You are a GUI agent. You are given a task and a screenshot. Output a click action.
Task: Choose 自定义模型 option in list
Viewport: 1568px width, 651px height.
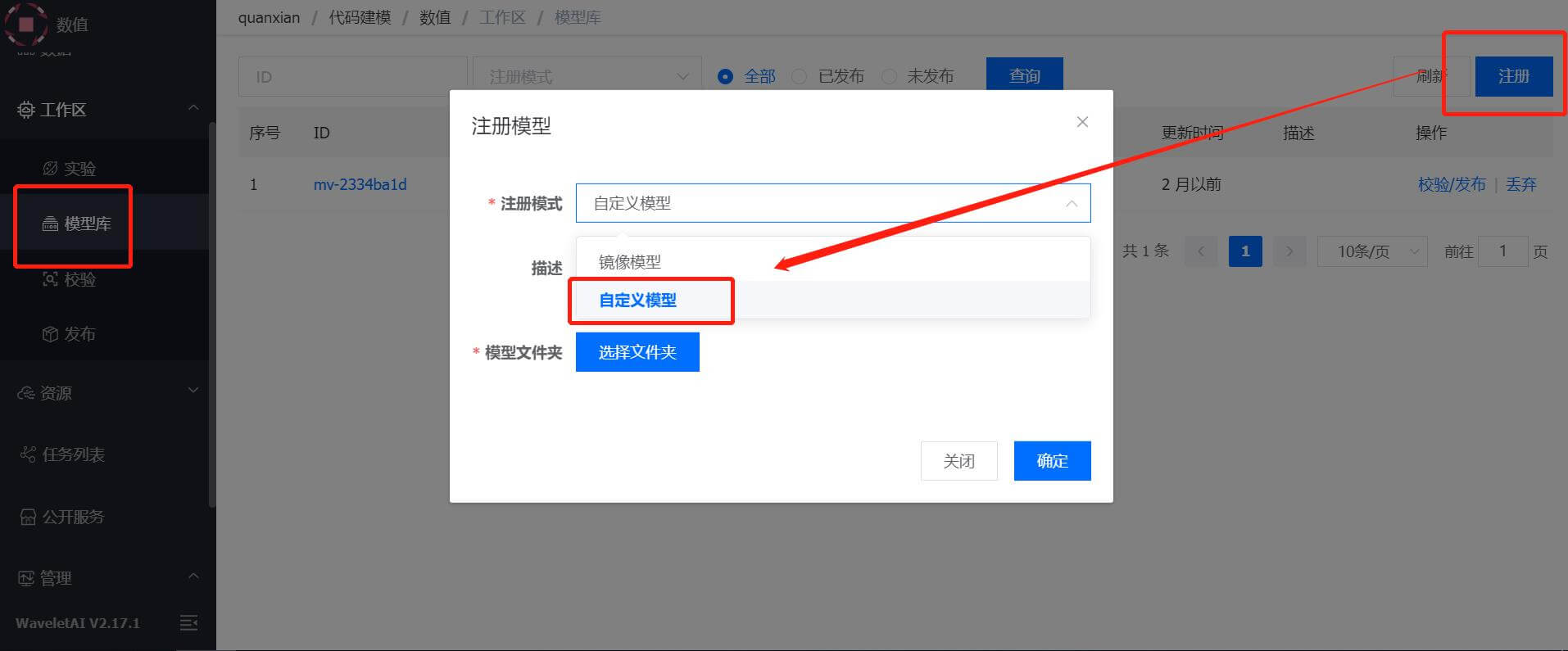click(x=638, y=300)
